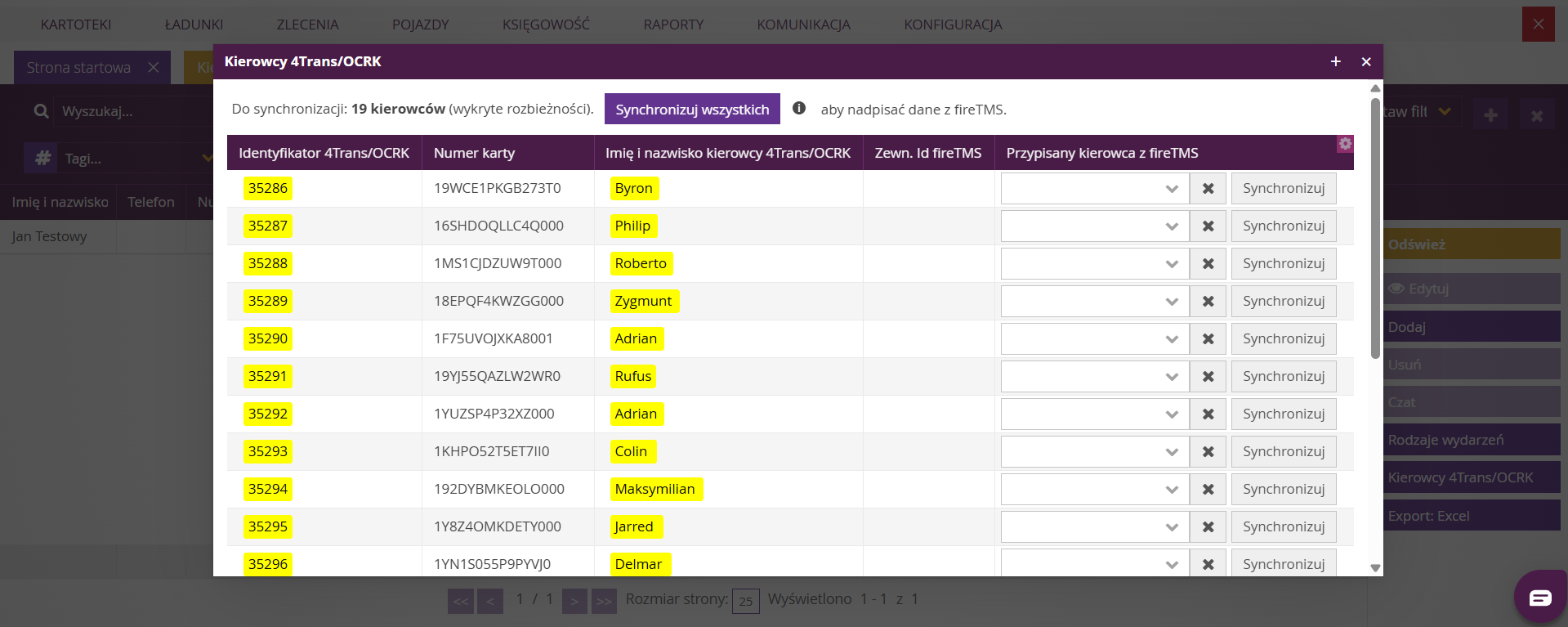This screenshot has width=1568, height=627.
Task: Synchronize driver Delmar
Action: tap(1284, 564)
